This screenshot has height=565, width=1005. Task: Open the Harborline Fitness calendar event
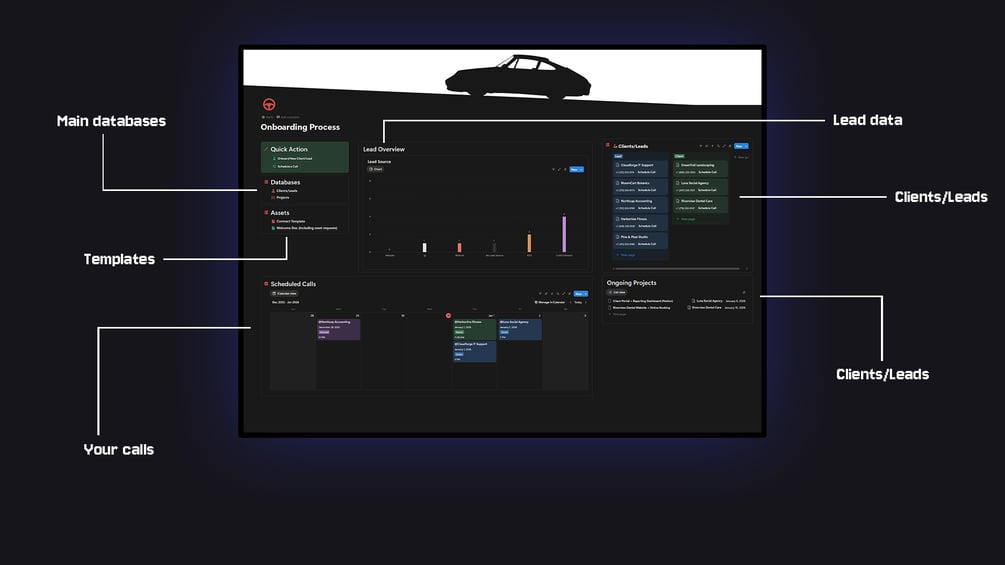[474, 329]
